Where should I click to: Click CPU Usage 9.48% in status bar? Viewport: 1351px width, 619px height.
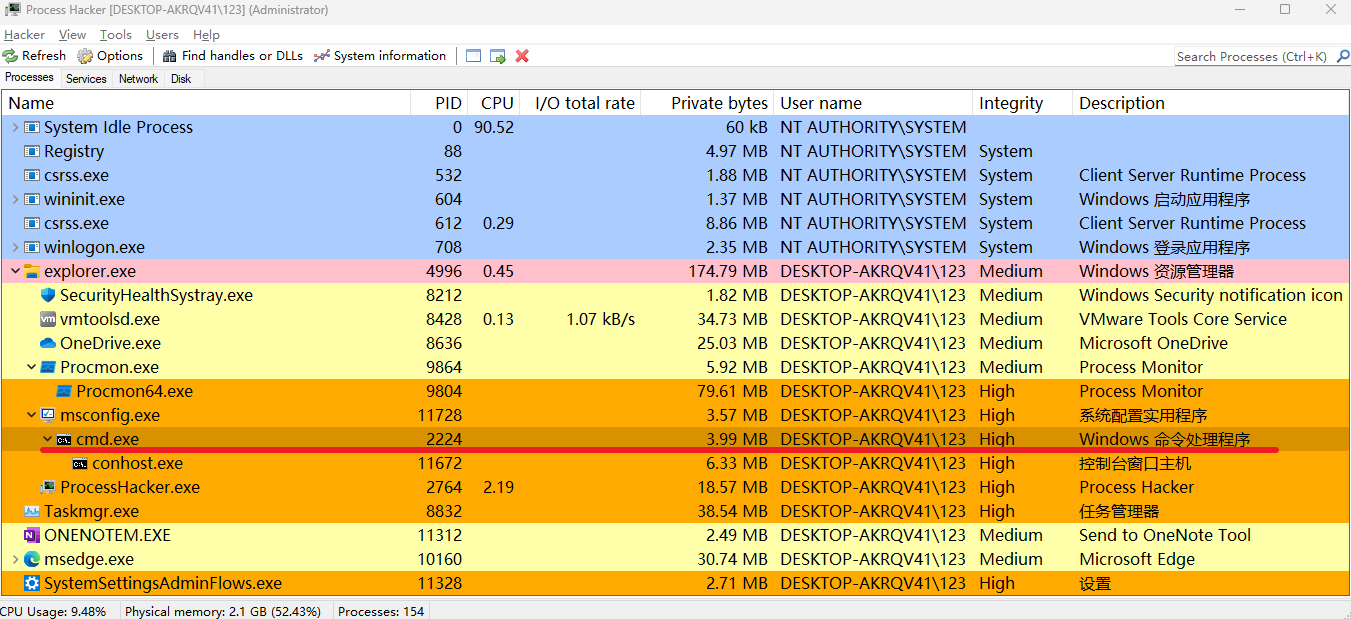pyautogui.click(x=53, y=611)
